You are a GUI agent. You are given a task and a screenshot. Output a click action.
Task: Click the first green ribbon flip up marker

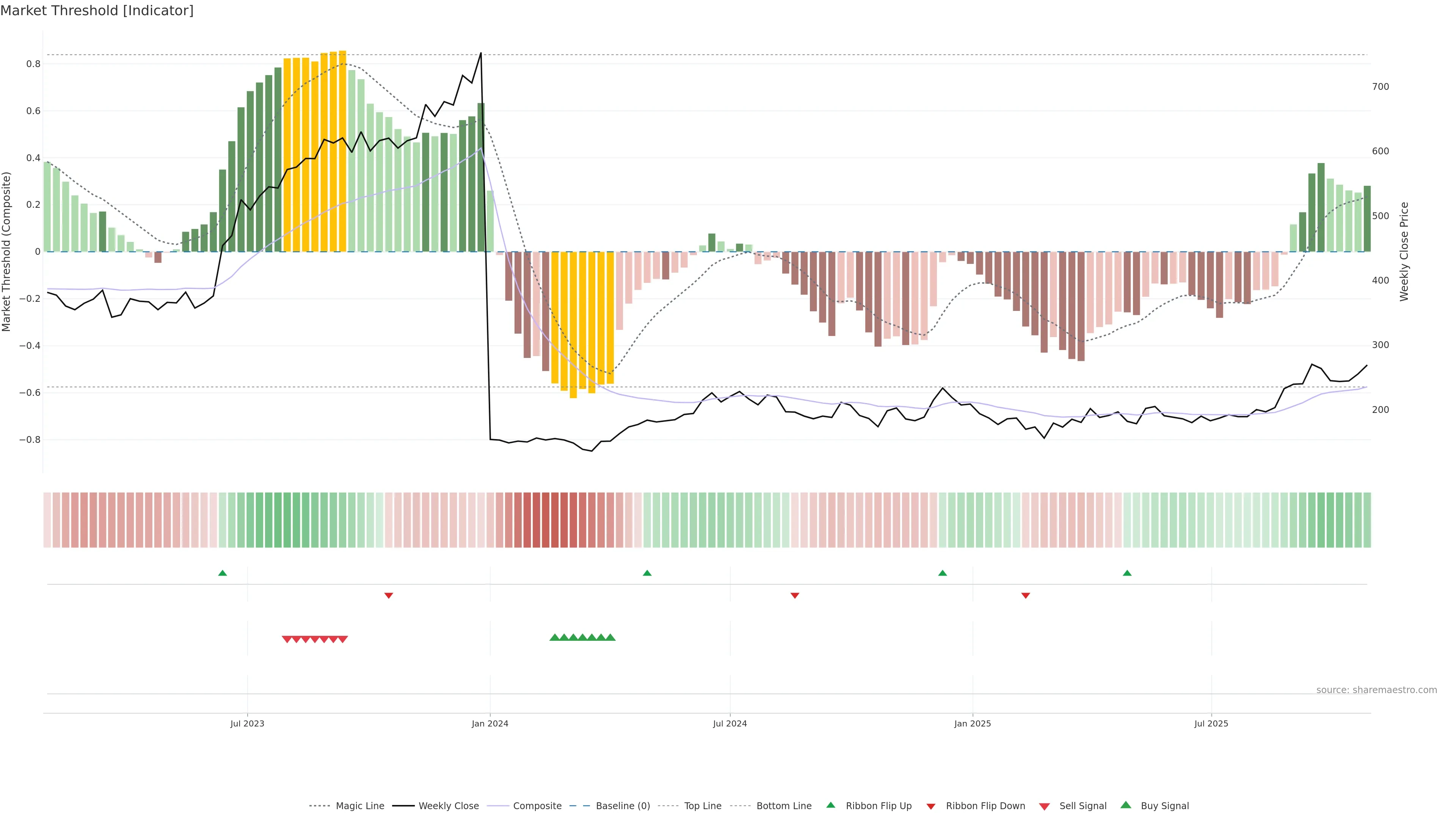[223, 573]
